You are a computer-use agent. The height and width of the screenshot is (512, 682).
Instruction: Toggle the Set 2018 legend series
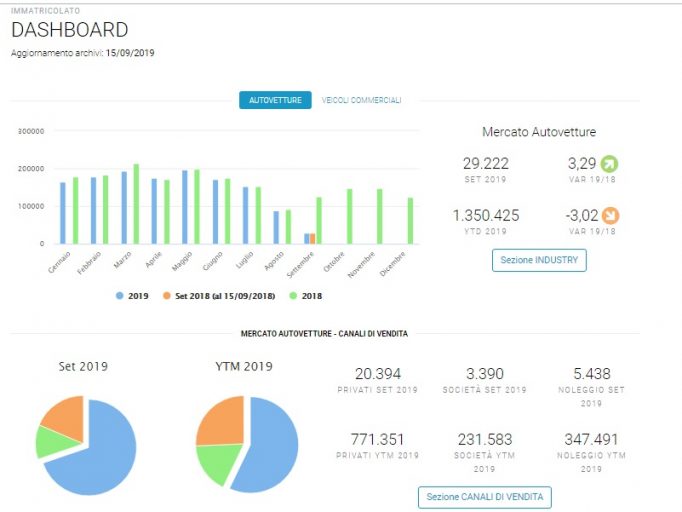[x=219, y=296]
